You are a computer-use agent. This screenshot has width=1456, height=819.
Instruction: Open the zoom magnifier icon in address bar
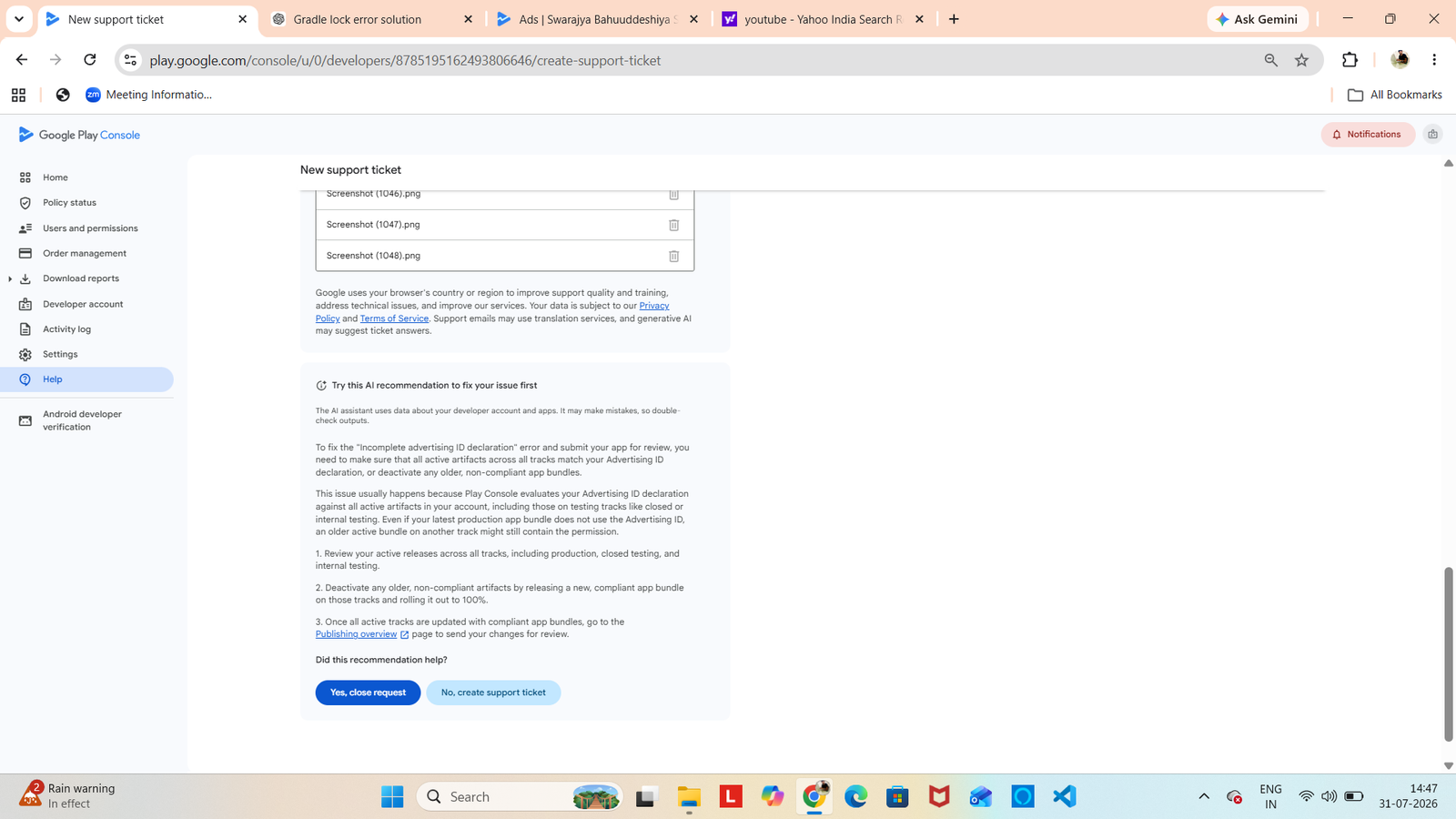click(x=1271, y=60)
